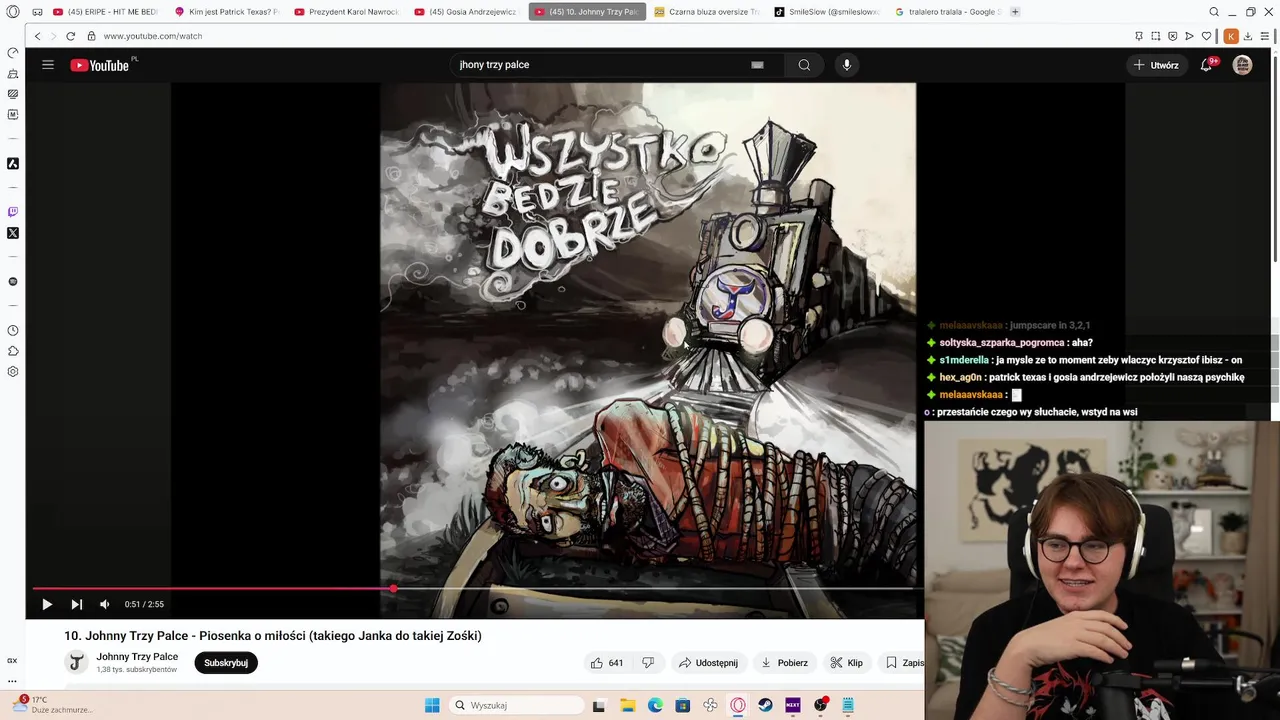Open File Explorer from the taskbar
The width and height of the screenshot is (1280, 720).
pyautogui.click(x=627, y=705)
